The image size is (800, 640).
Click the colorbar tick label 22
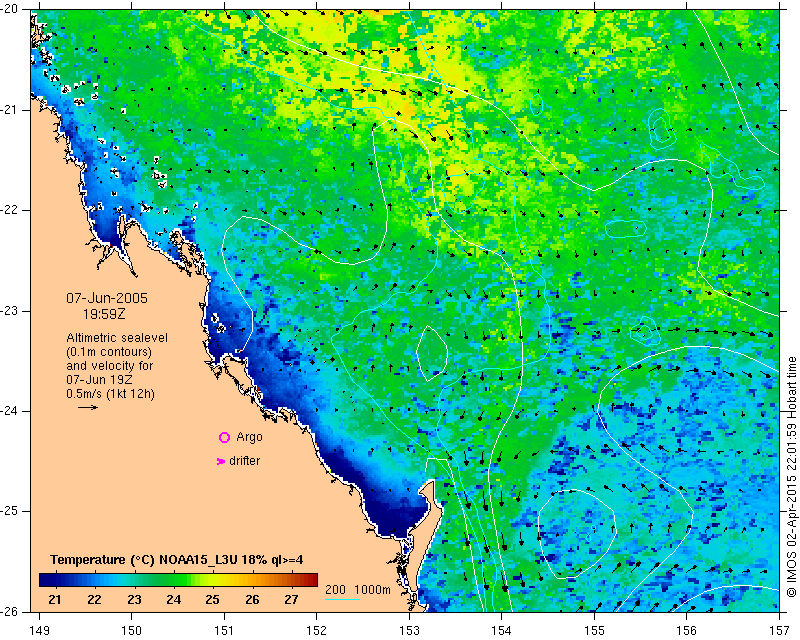[x=94, y=600]
